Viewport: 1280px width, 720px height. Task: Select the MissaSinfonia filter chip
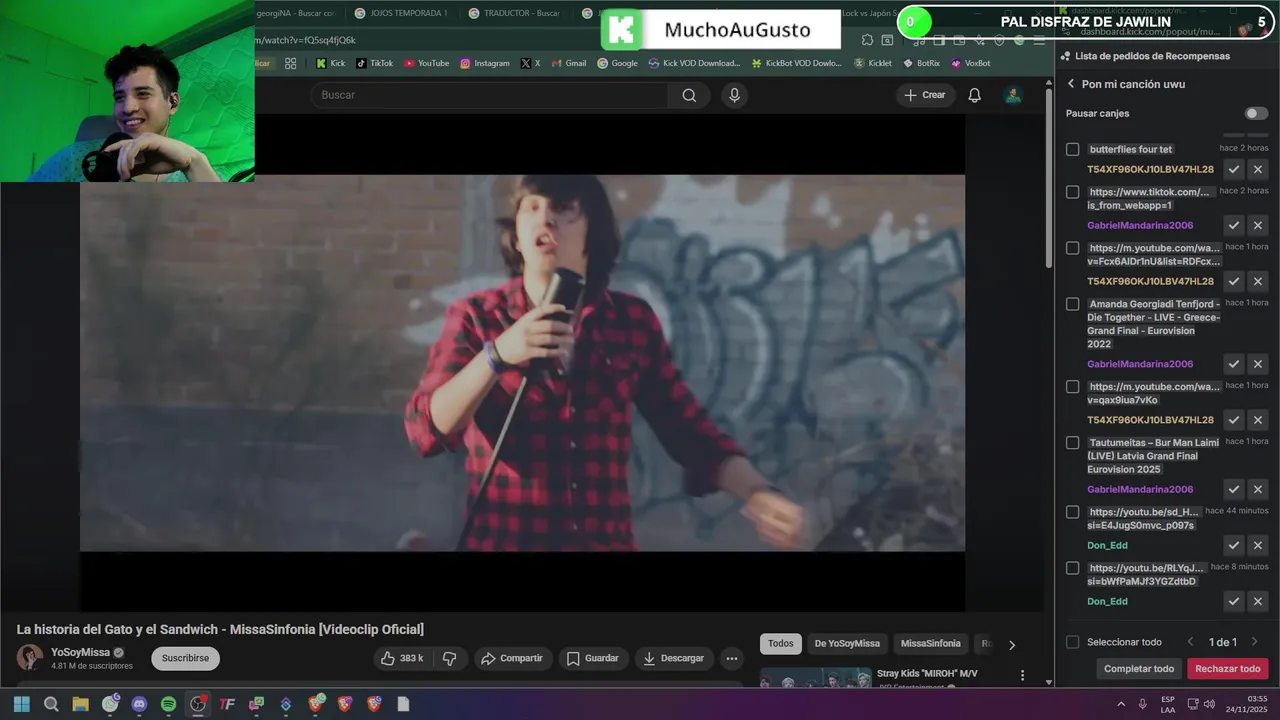point(931,644)
